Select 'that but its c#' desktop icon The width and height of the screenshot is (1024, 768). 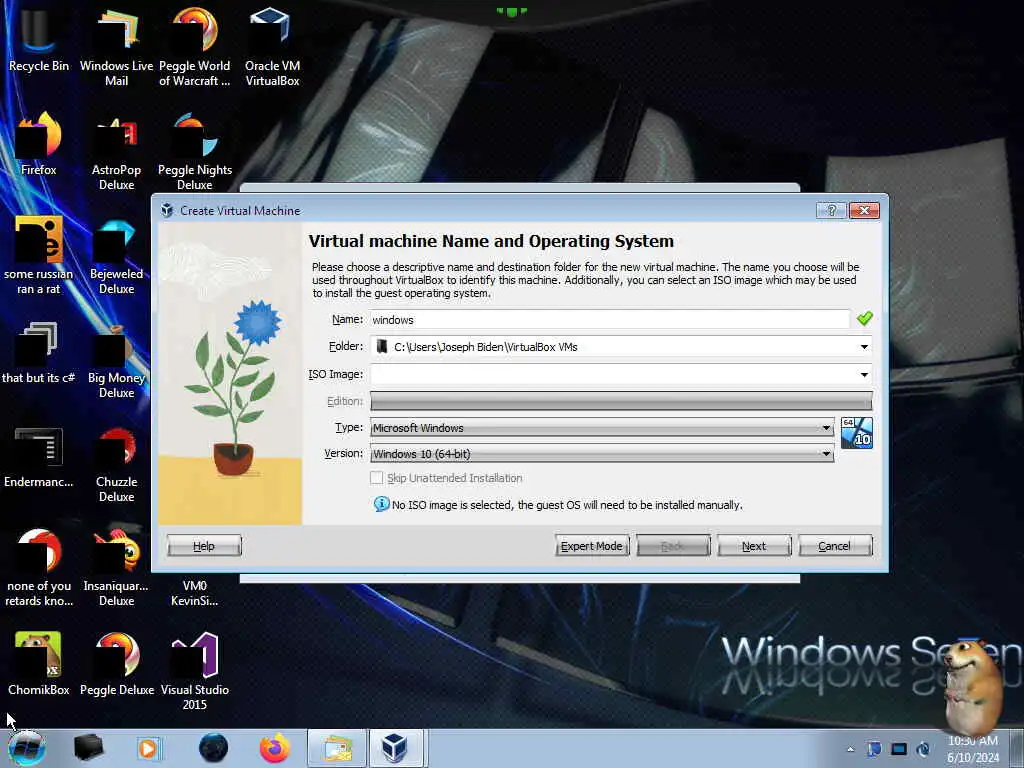coord(39,353)
